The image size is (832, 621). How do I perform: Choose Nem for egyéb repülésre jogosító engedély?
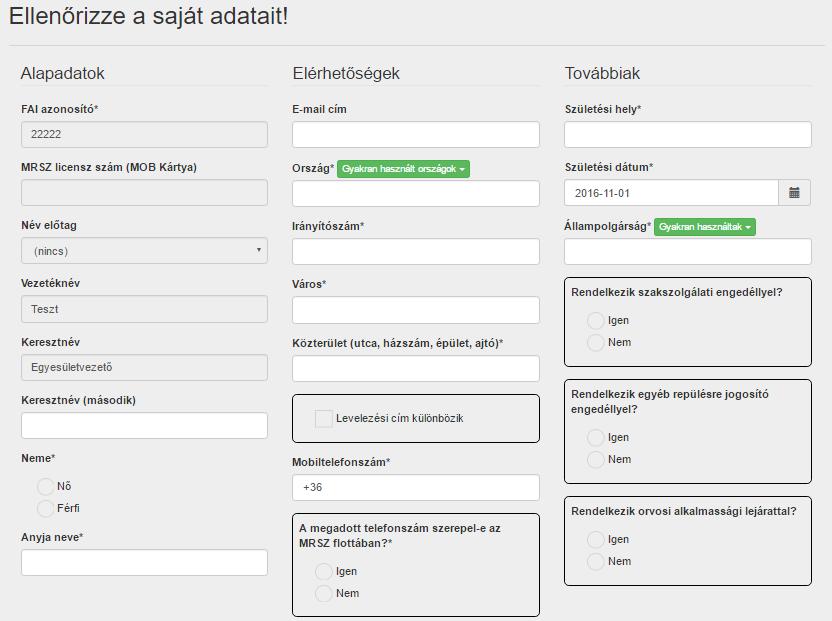pos(596,459)
